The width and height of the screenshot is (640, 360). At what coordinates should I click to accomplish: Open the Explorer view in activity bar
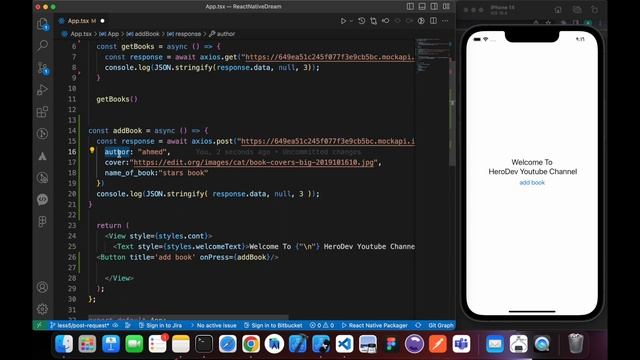tap(42, 24)
